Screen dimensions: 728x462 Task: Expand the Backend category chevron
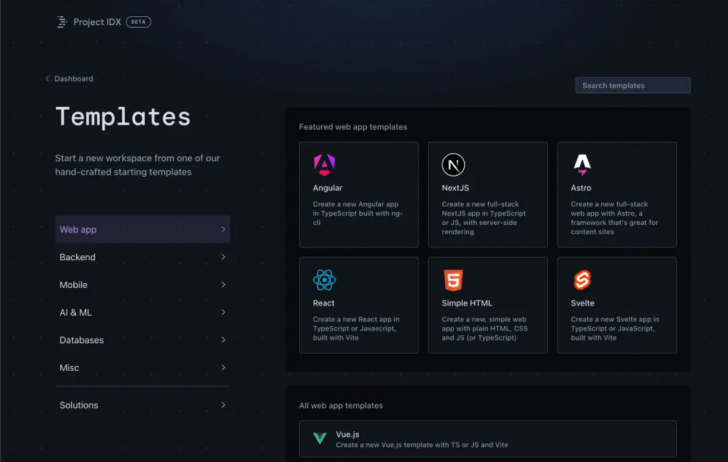coord(223,257)
